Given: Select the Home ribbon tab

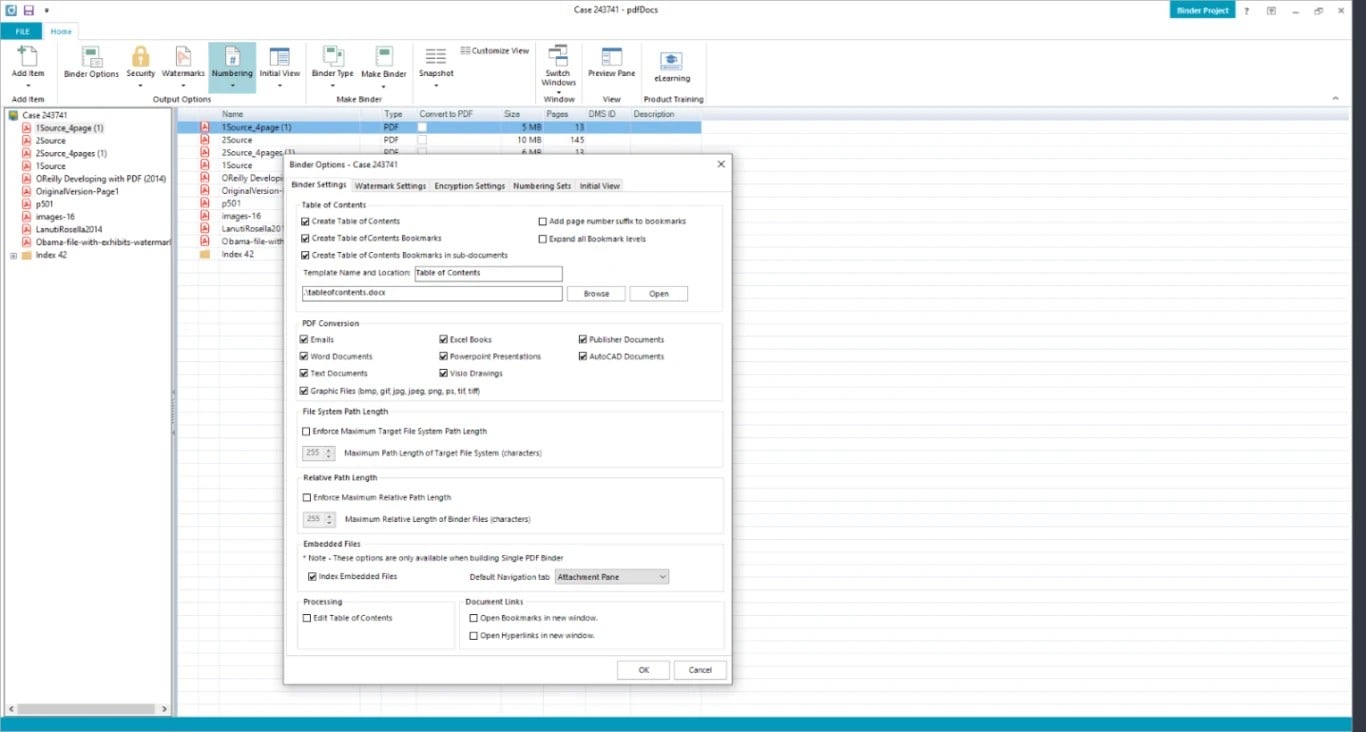Looking at the screenshot, I should [61, 31].
